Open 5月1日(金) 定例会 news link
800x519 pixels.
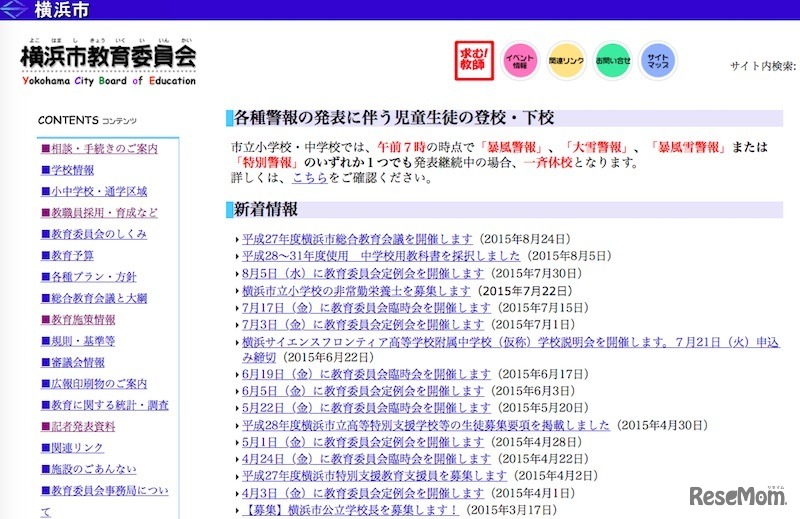[363, 442]
